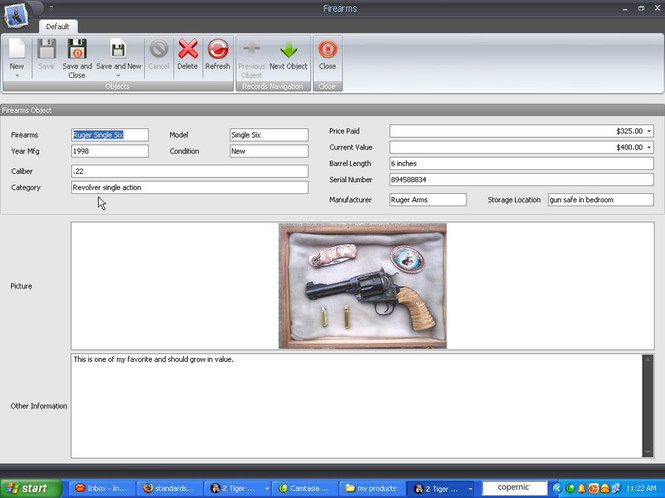Click the Other Information scrollbar
The height and width of the screenshot is (498, 665).
coord(648,406)
